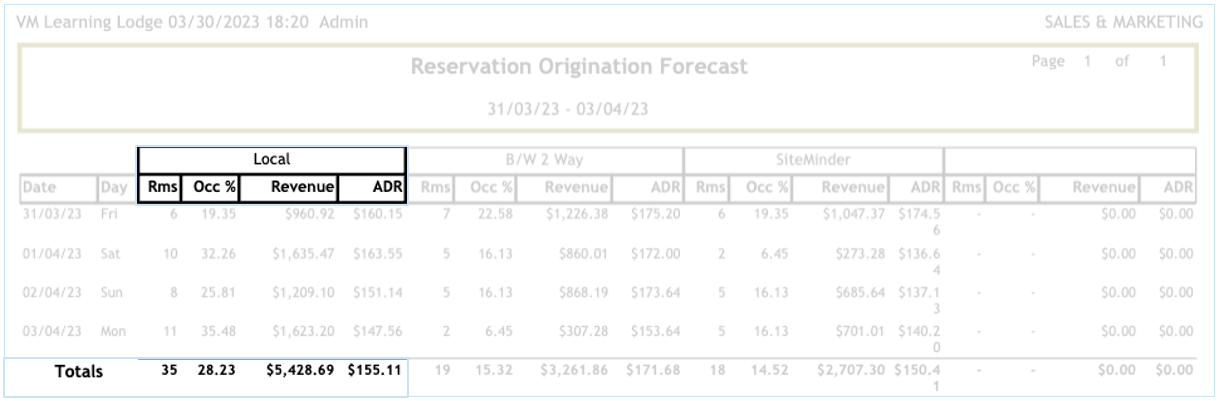Select the B/W 2 Way group header
This screenshot has height=401, width=1219.
pos(545,160)
